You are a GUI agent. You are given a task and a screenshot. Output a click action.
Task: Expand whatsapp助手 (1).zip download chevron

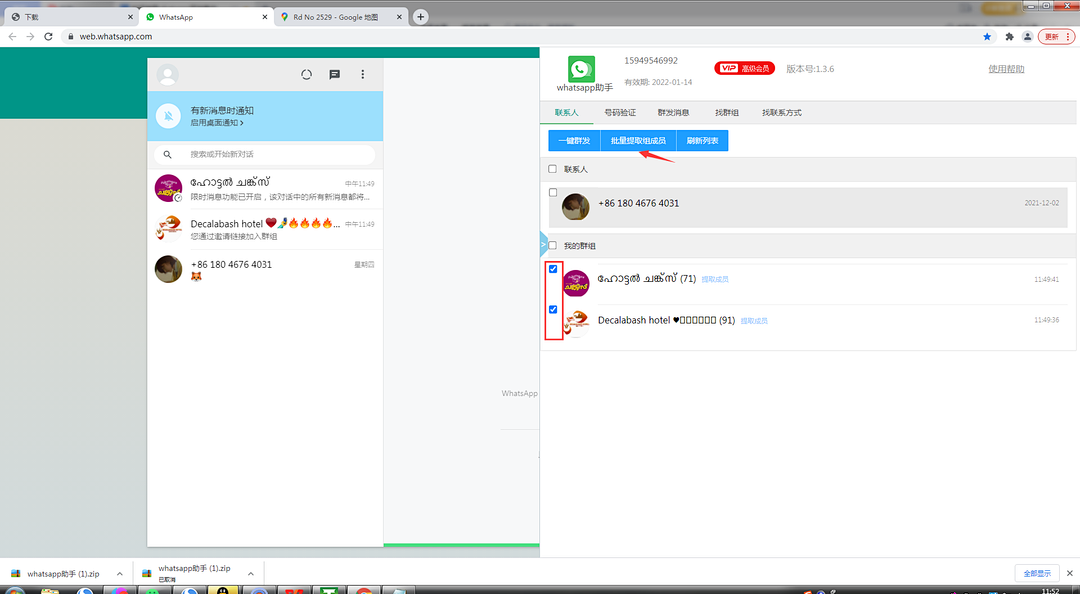[x=119, y=574]
